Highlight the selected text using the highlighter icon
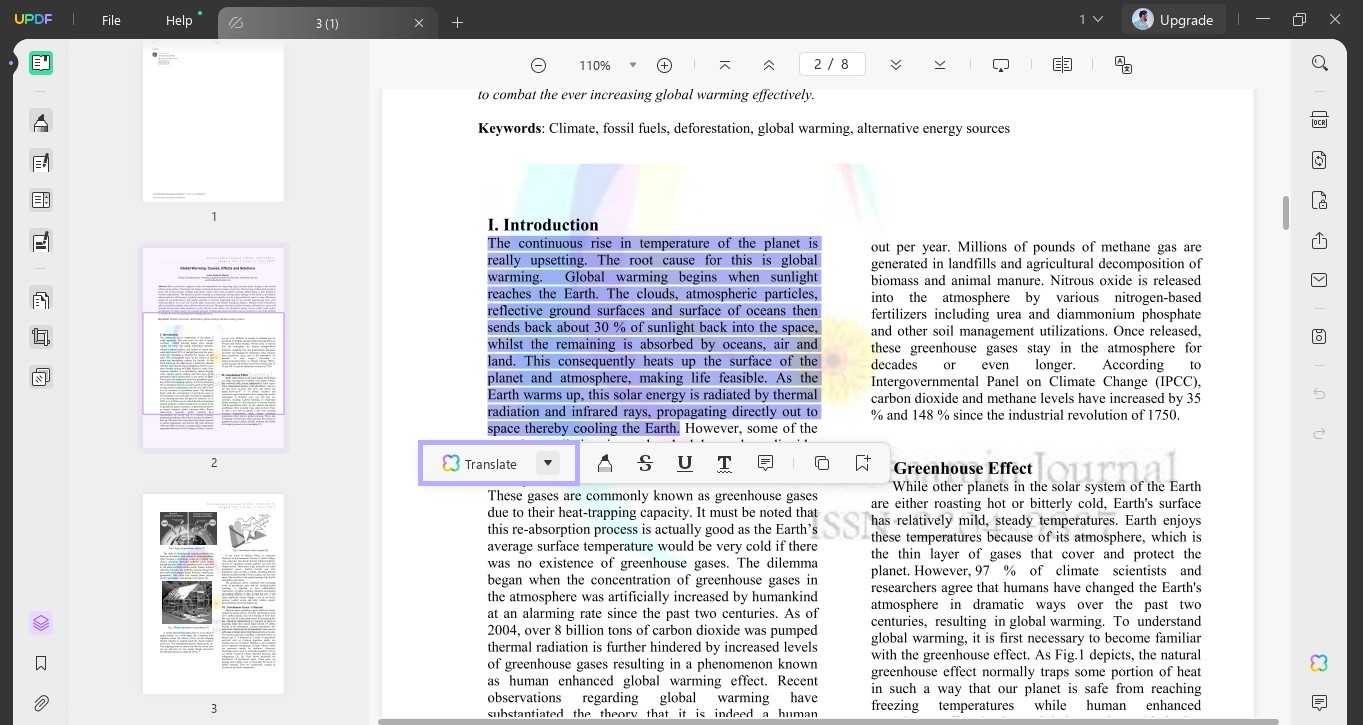Viewport: 1363px width, 725px height. (x=605, y=463)
